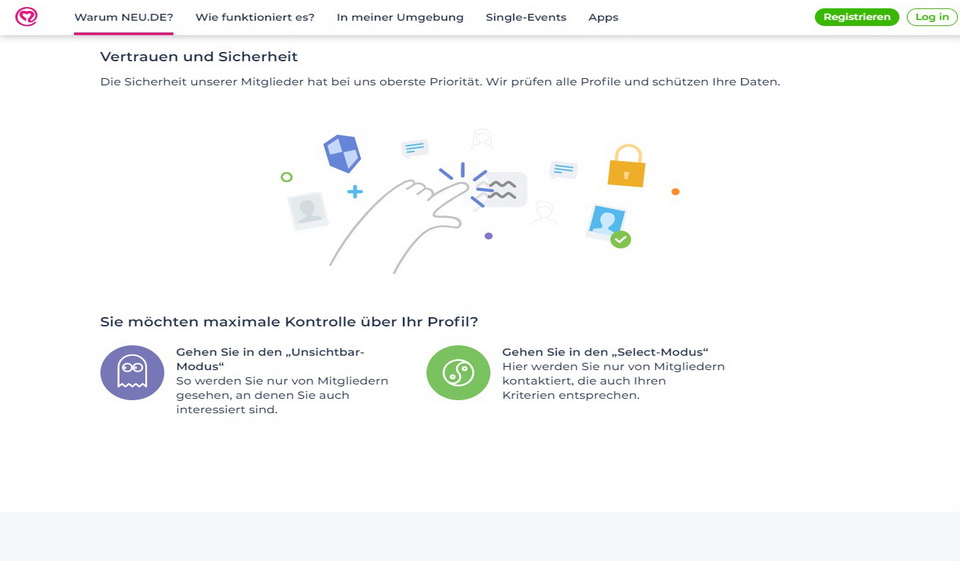Click the Gehen Sie in den Select-Modus title
Image resolution: width=960 pixels, height=561 pixels.
coord(605,352)
